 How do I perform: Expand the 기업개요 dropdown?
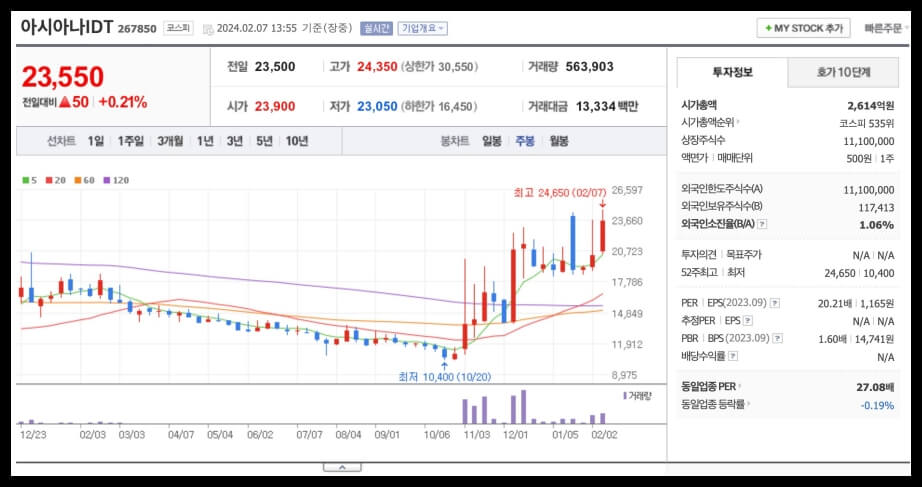pyautogui.click(x=422, y=28)
